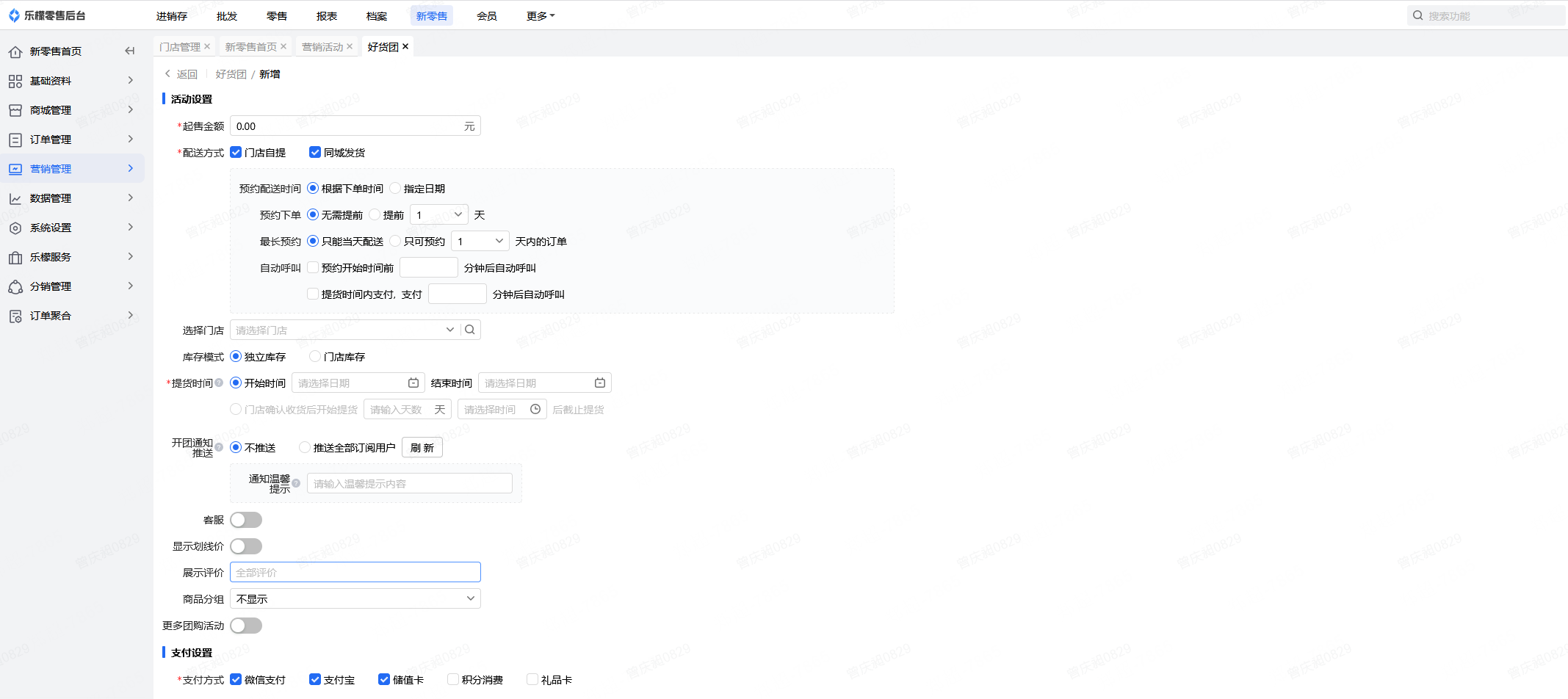Click the search icon beside store selector
This screenshot has height=699, width=1568.
(470, 330)
